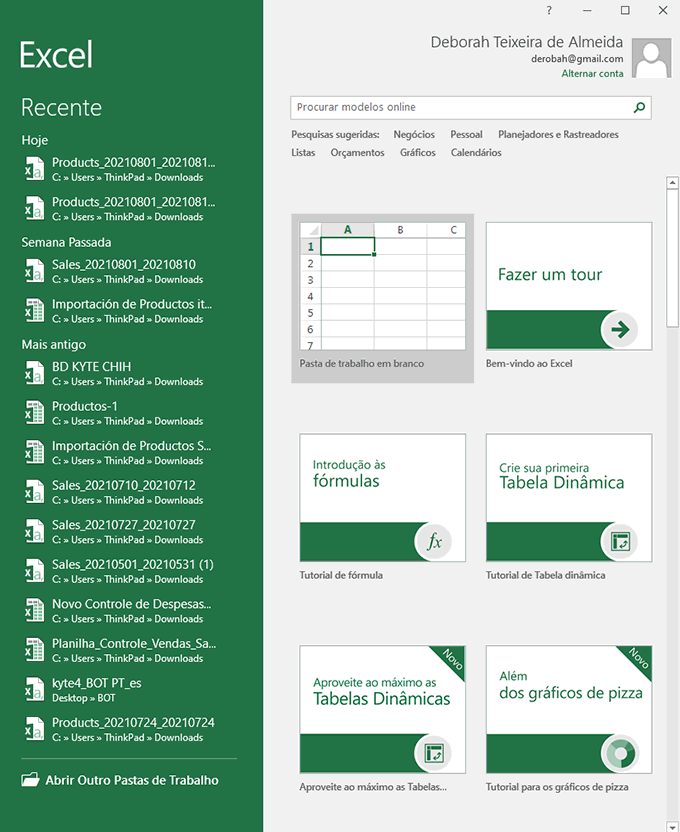The image size is (680, 832).
Task: Click pivot icon on Aproveite ao máximo tile
Action: tap(433, 753)
